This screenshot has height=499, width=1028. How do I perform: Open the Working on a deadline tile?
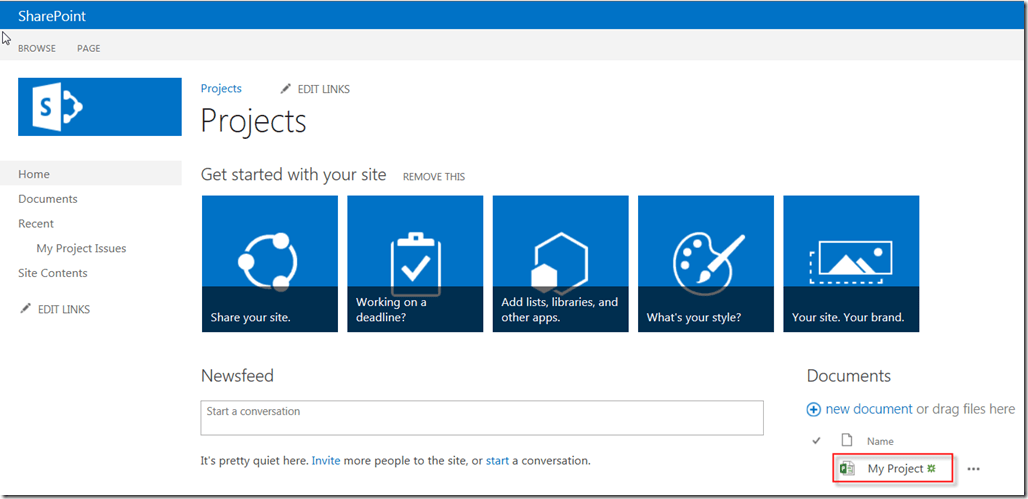[415, 264]
